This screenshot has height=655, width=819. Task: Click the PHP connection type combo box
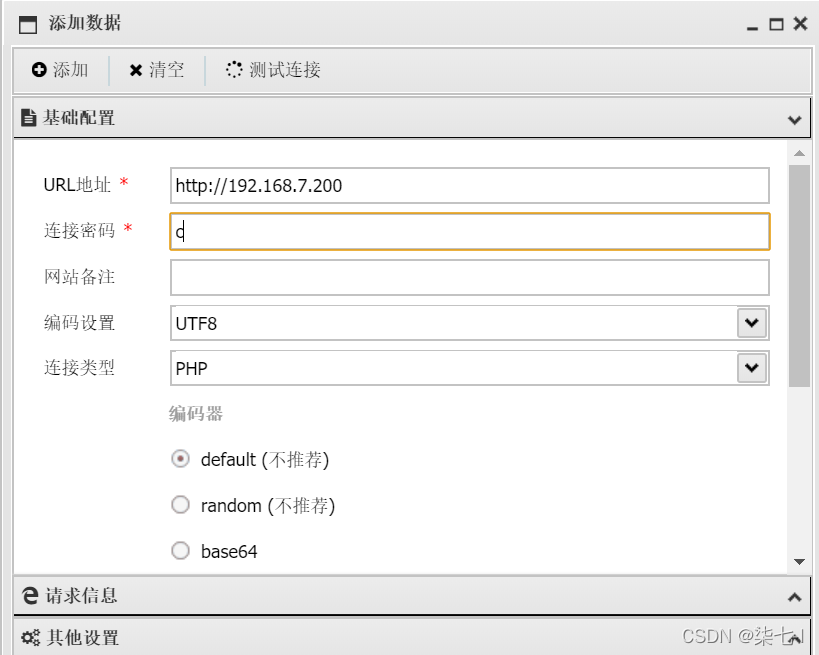coord(470,368)
